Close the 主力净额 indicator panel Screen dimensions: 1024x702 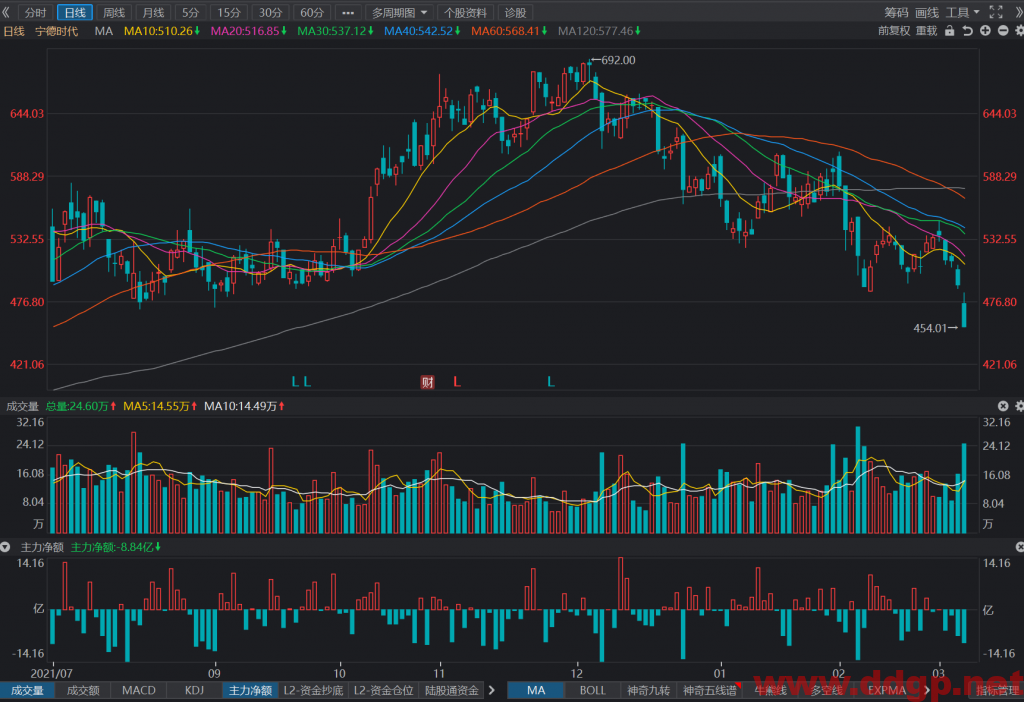1019,547
